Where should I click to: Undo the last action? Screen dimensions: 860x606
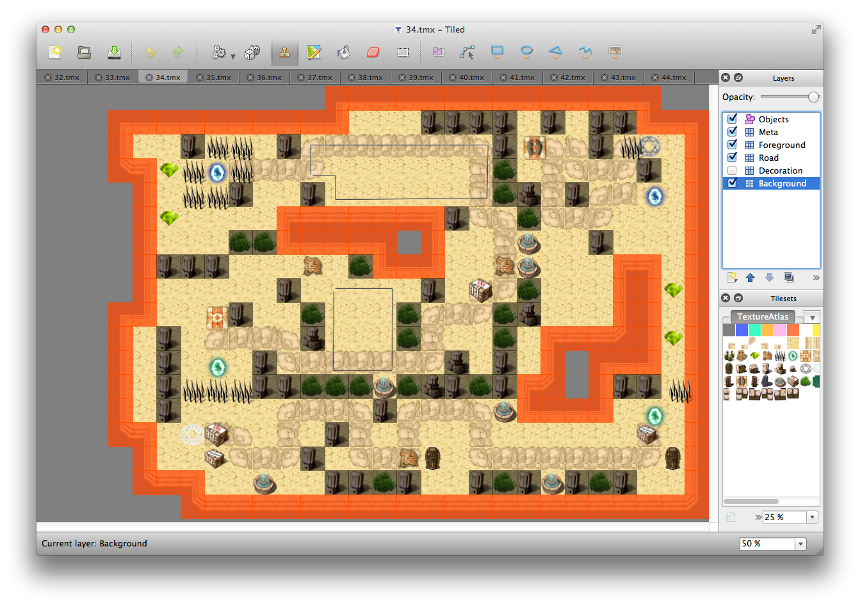coord(150,52)
